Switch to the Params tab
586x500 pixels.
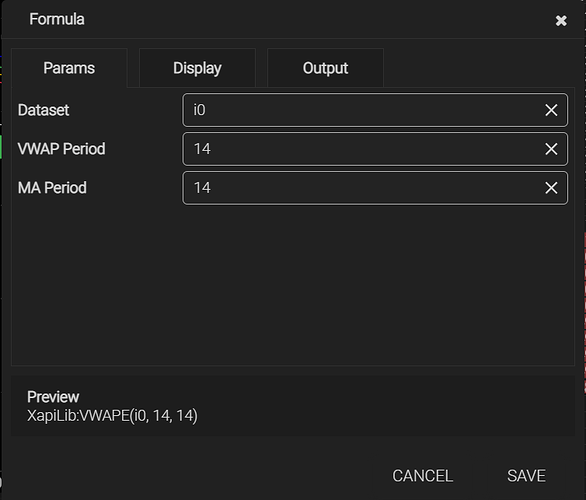click(x=69, y=68)
